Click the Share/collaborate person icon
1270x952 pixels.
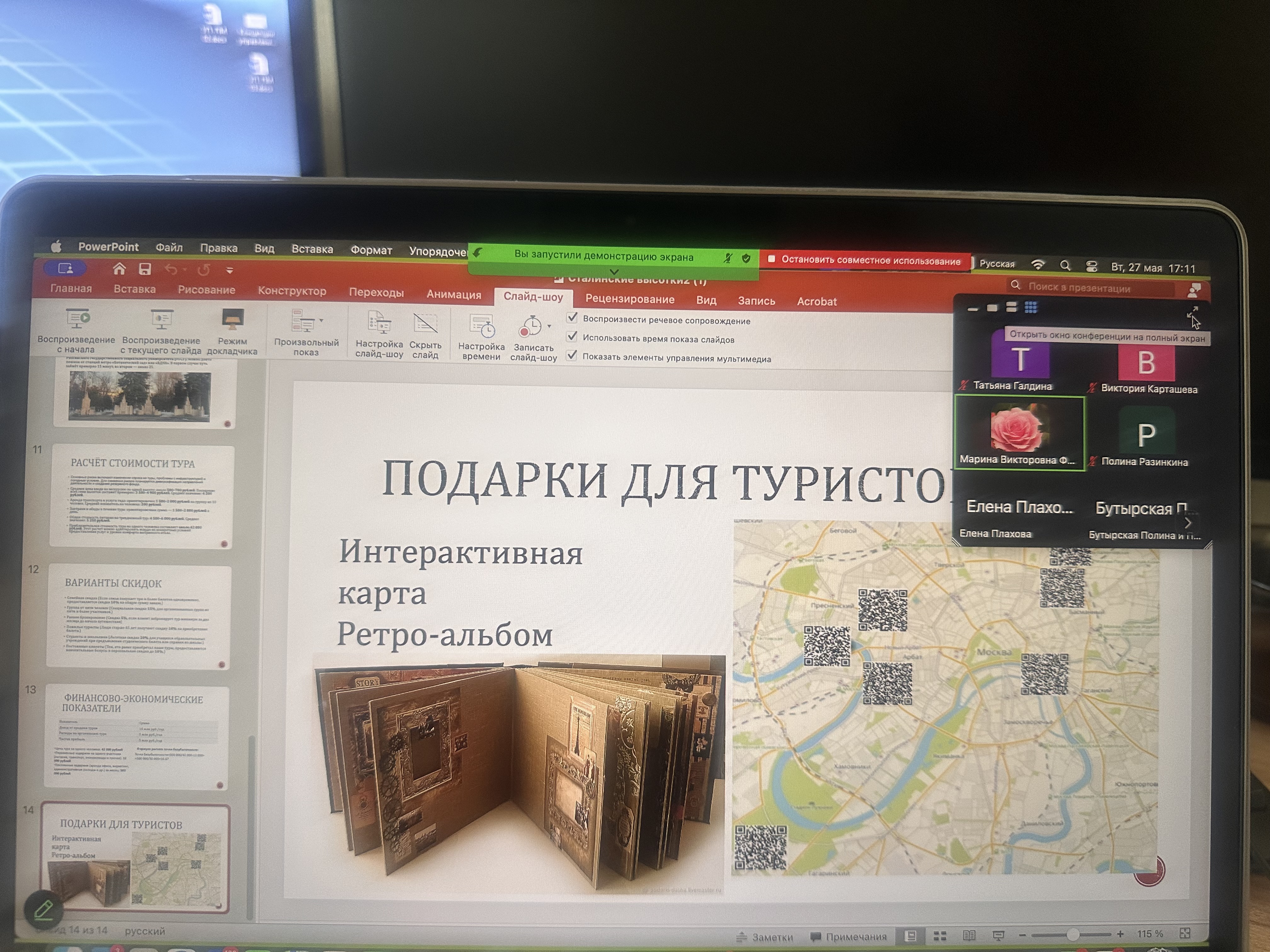1194,290
